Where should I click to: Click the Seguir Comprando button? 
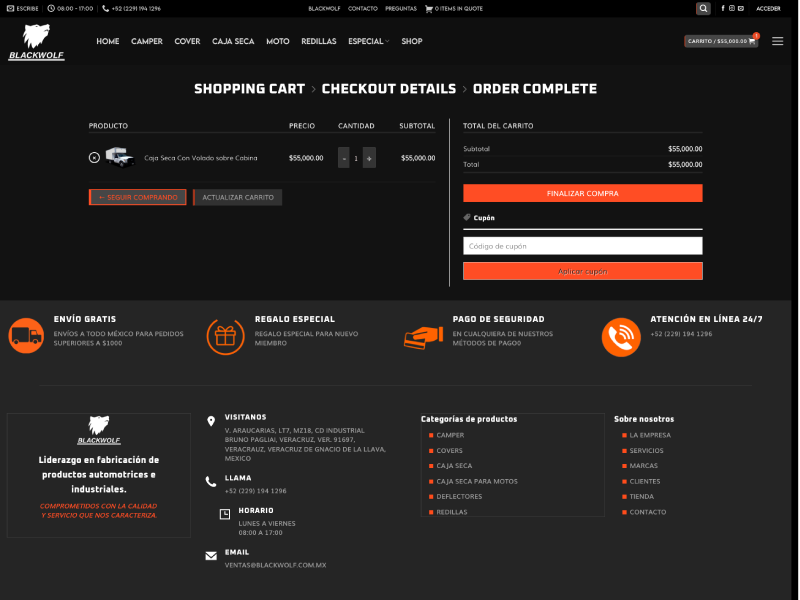point(138,197)
